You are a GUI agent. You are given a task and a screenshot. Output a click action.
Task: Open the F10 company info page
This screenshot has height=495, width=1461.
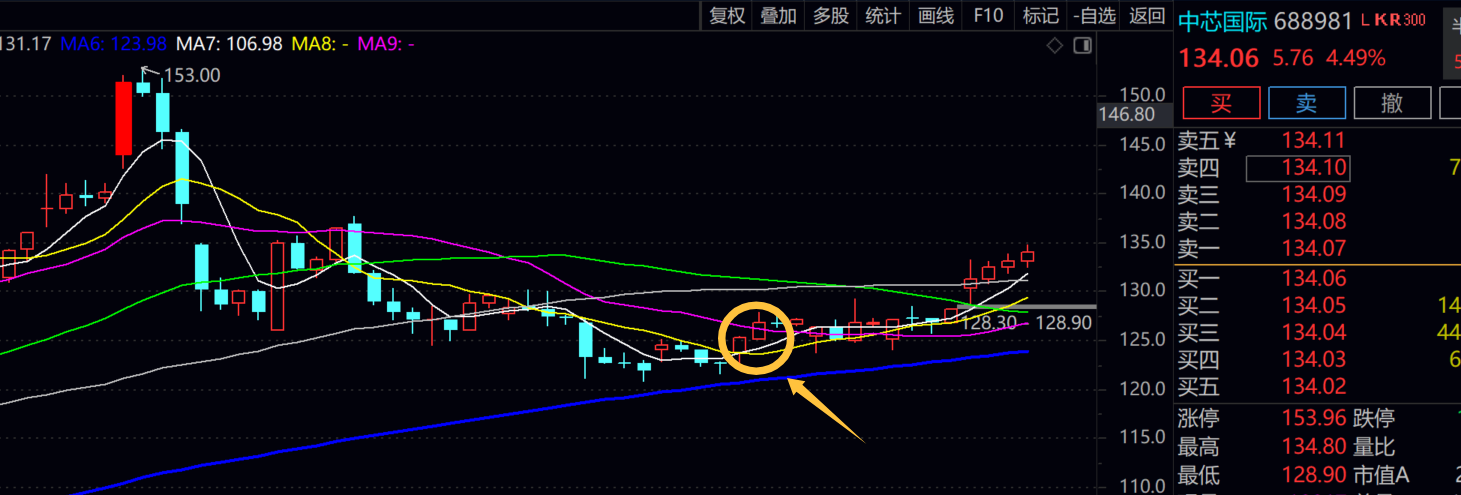[988, 15]
